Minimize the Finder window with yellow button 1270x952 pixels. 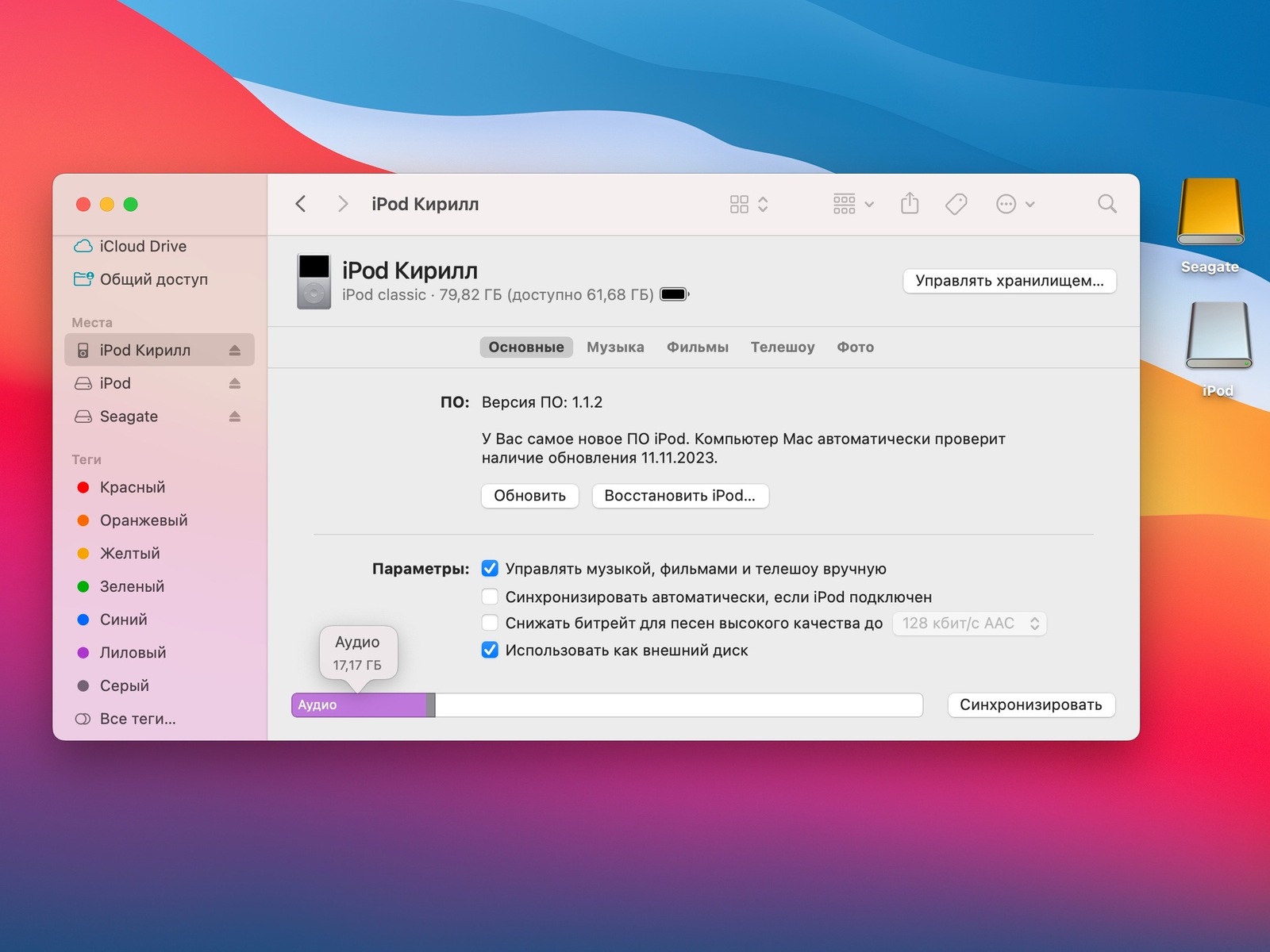tap(107, 205)
